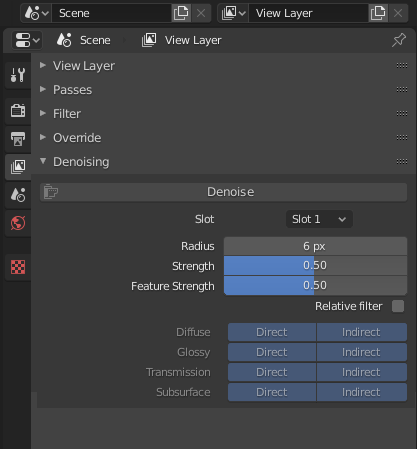Open the Render properties tab
This screenshot has width=417, height=449.
click(18, 111)
